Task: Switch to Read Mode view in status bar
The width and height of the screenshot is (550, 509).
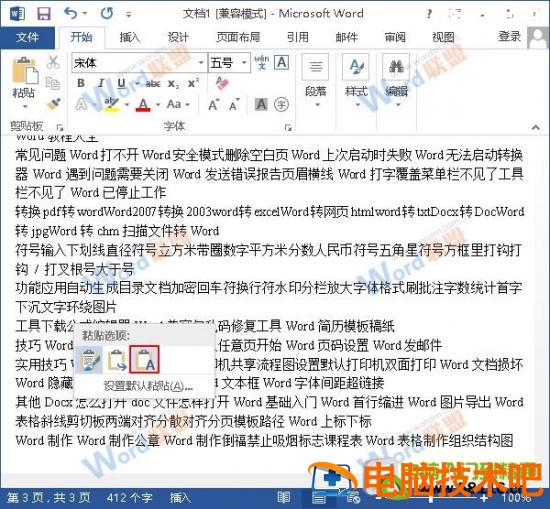Action: point(283,497)
